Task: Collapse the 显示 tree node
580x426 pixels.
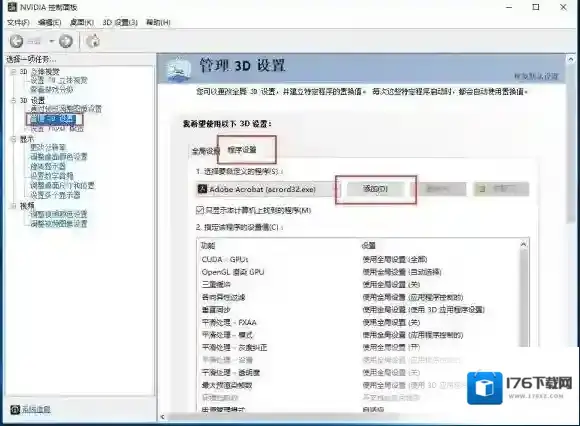Action: pos(13,139)
